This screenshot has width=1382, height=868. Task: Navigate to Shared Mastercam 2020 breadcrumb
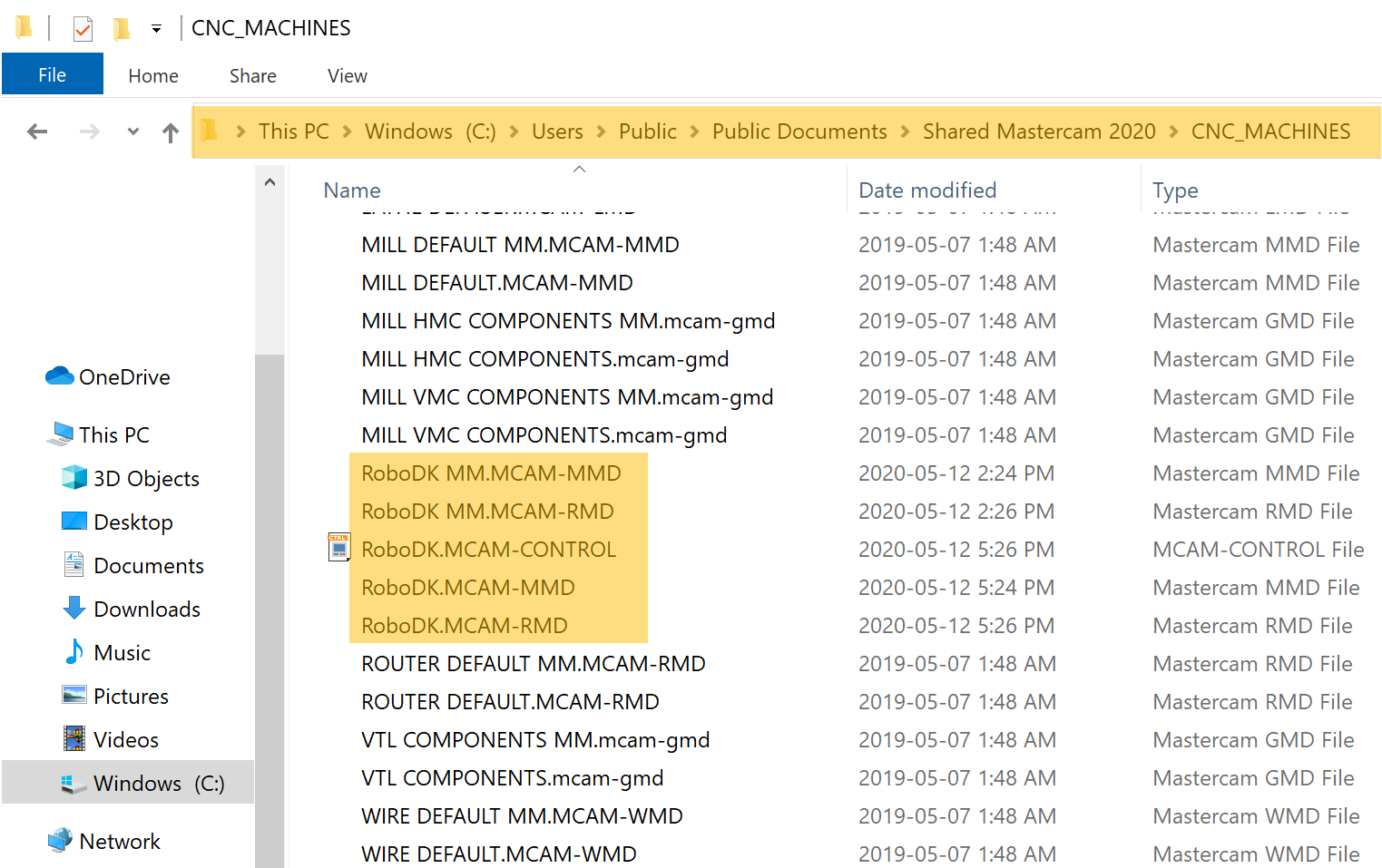(x=1038, y=132)
